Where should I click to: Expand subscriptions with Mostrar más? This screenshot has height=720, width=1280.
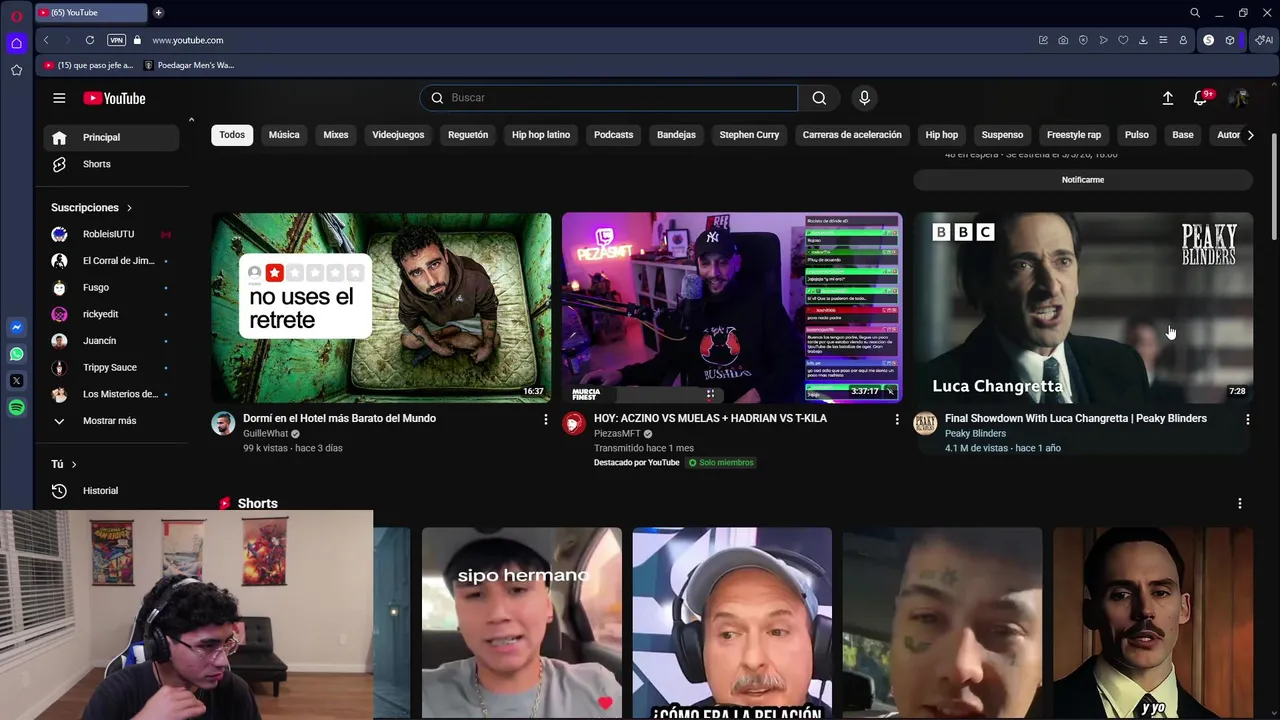(111, 421)
